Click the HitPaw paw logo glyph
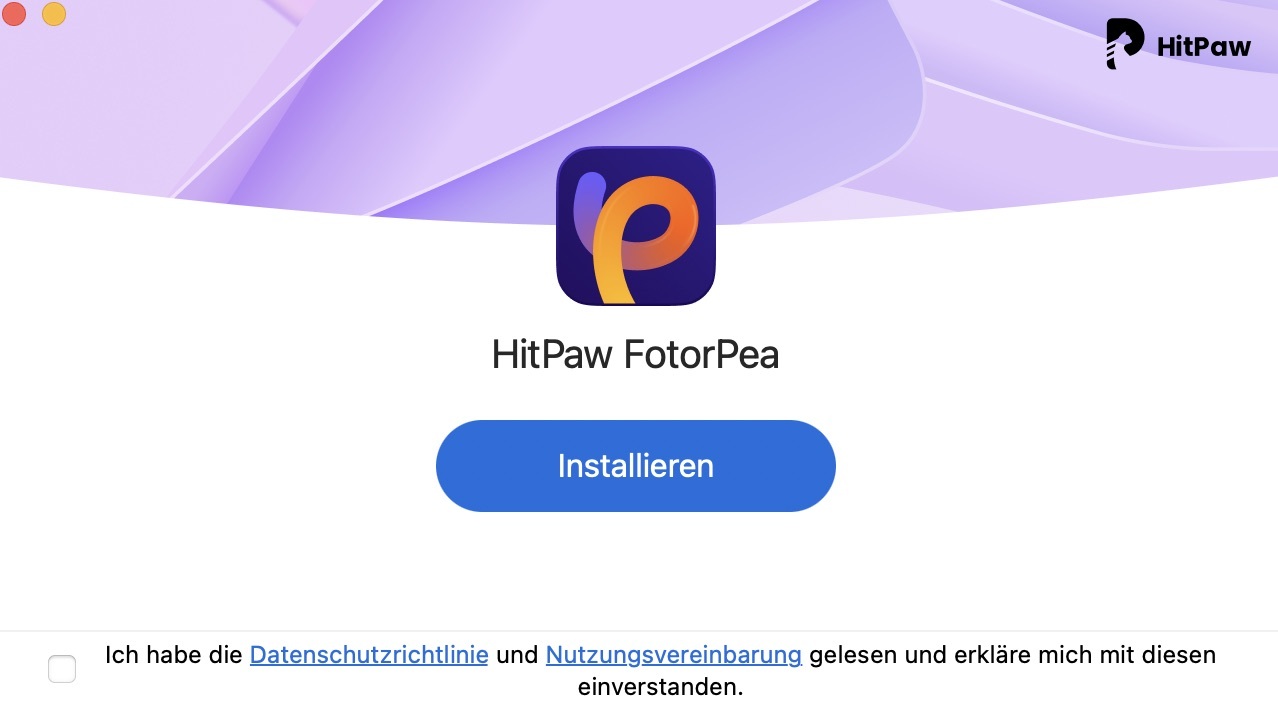1278x702 pixels. coord(1124,44)
